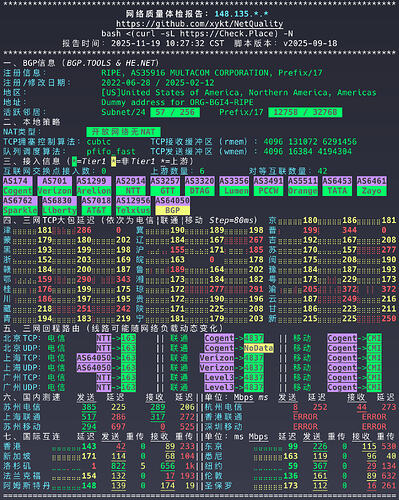Open the github.com/xykt/NetQuality link
This screenshot has width=399, height=500.
click(x=199, y=24)
